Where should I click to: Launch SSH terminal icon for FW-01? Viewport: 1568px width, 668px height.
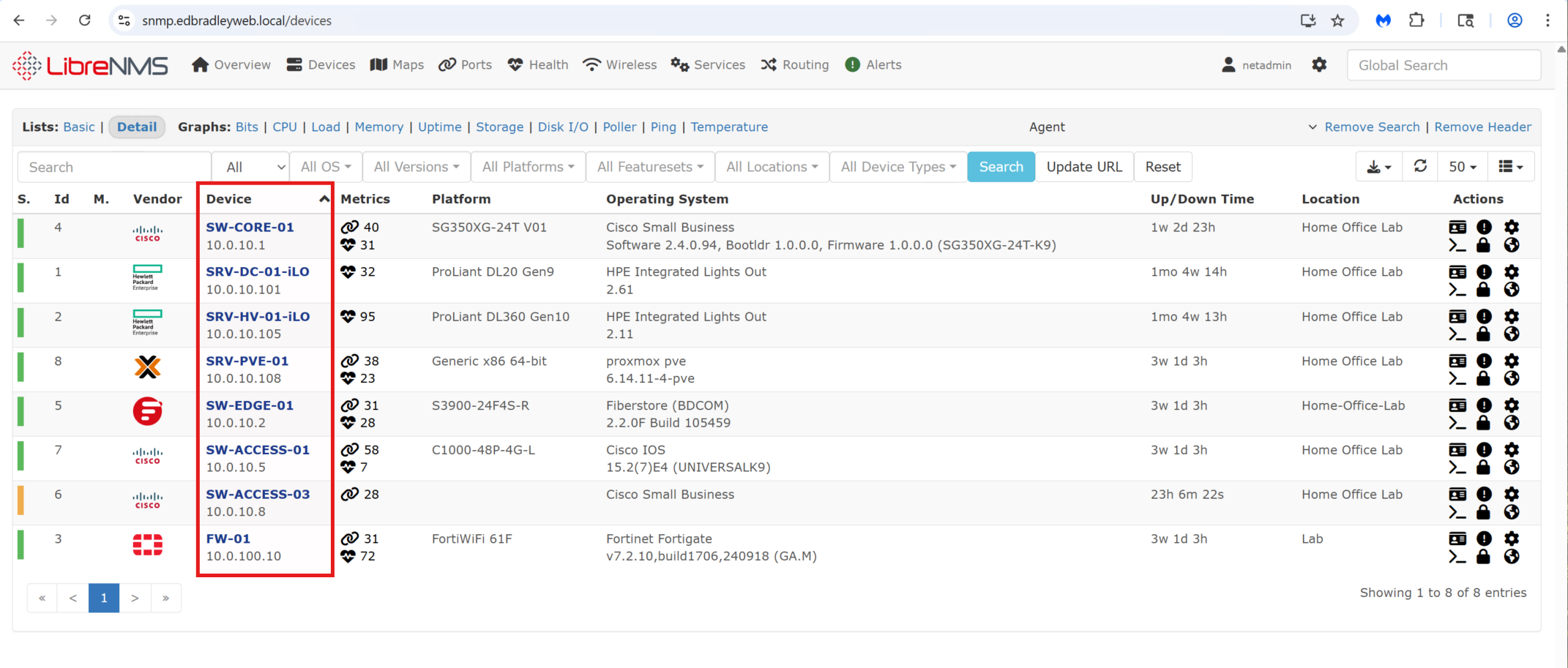tap(1457, 557)
